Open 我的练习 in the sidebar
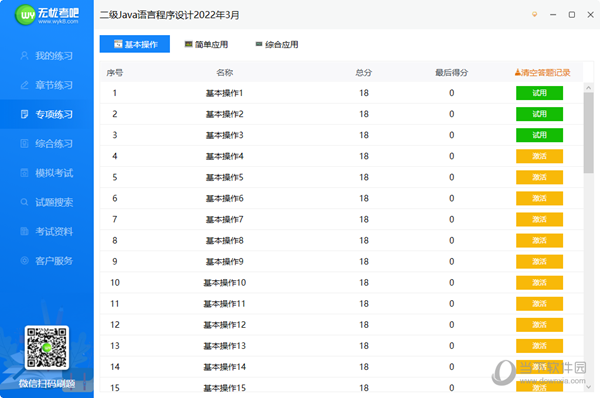The image size is (600, 398). pos(47,56)
